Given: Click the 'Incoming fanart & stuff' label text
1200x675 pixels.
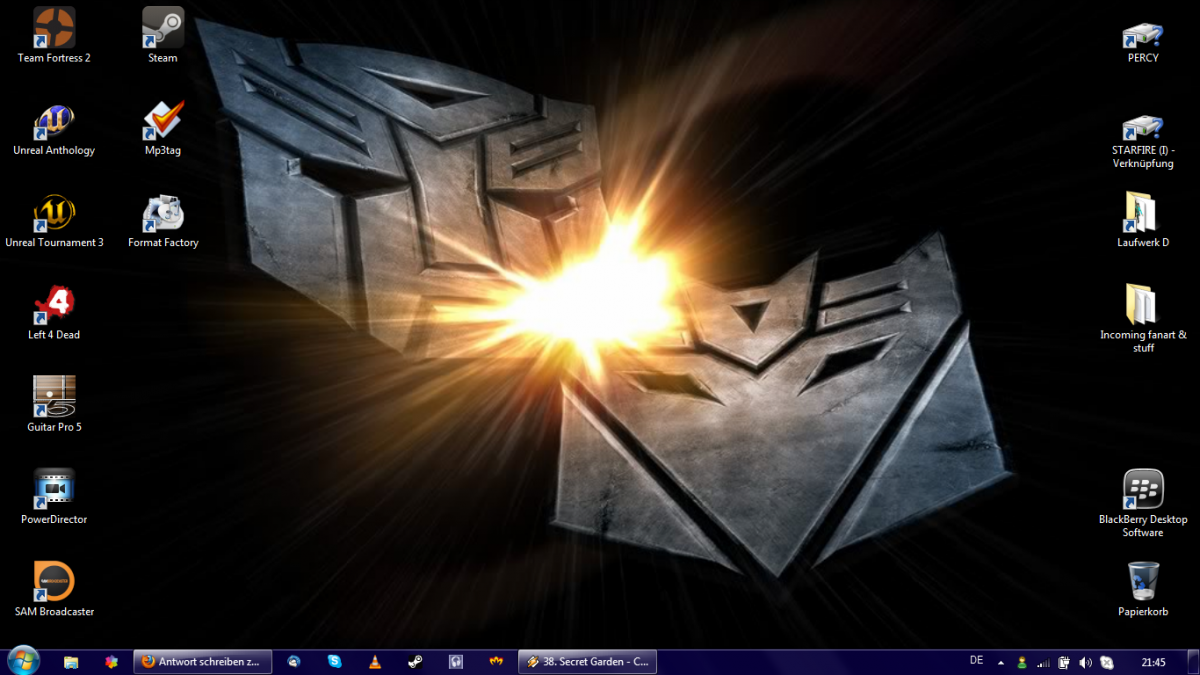Looking at the screenshot, I should (1143, 342).
